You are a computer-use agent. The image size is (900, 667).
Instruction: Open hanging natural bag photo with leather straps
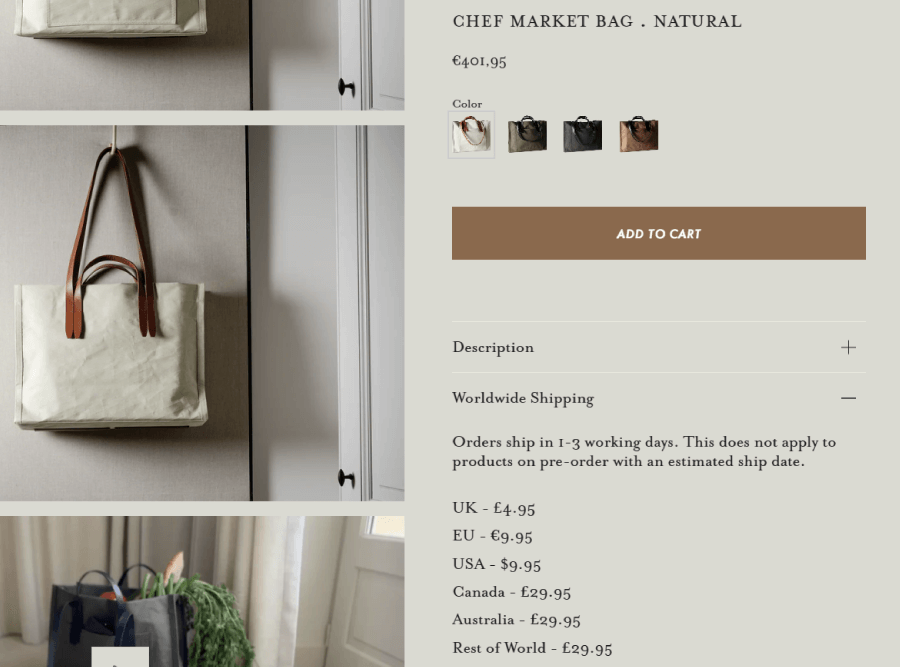(x=202, y=313)
